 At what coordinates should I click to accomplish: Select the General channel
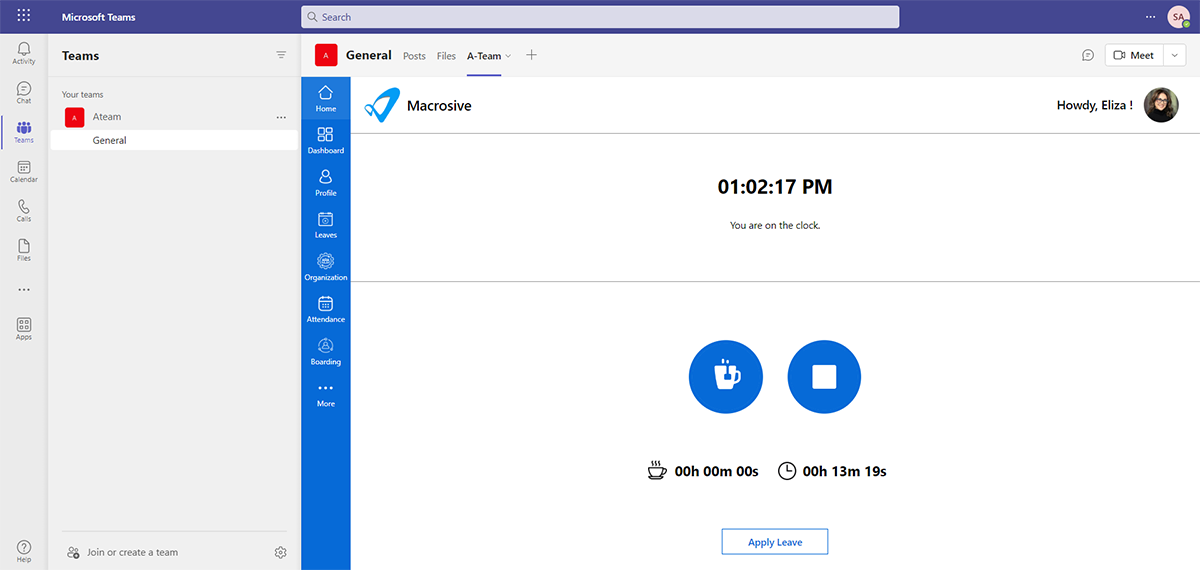coord(110,141)
